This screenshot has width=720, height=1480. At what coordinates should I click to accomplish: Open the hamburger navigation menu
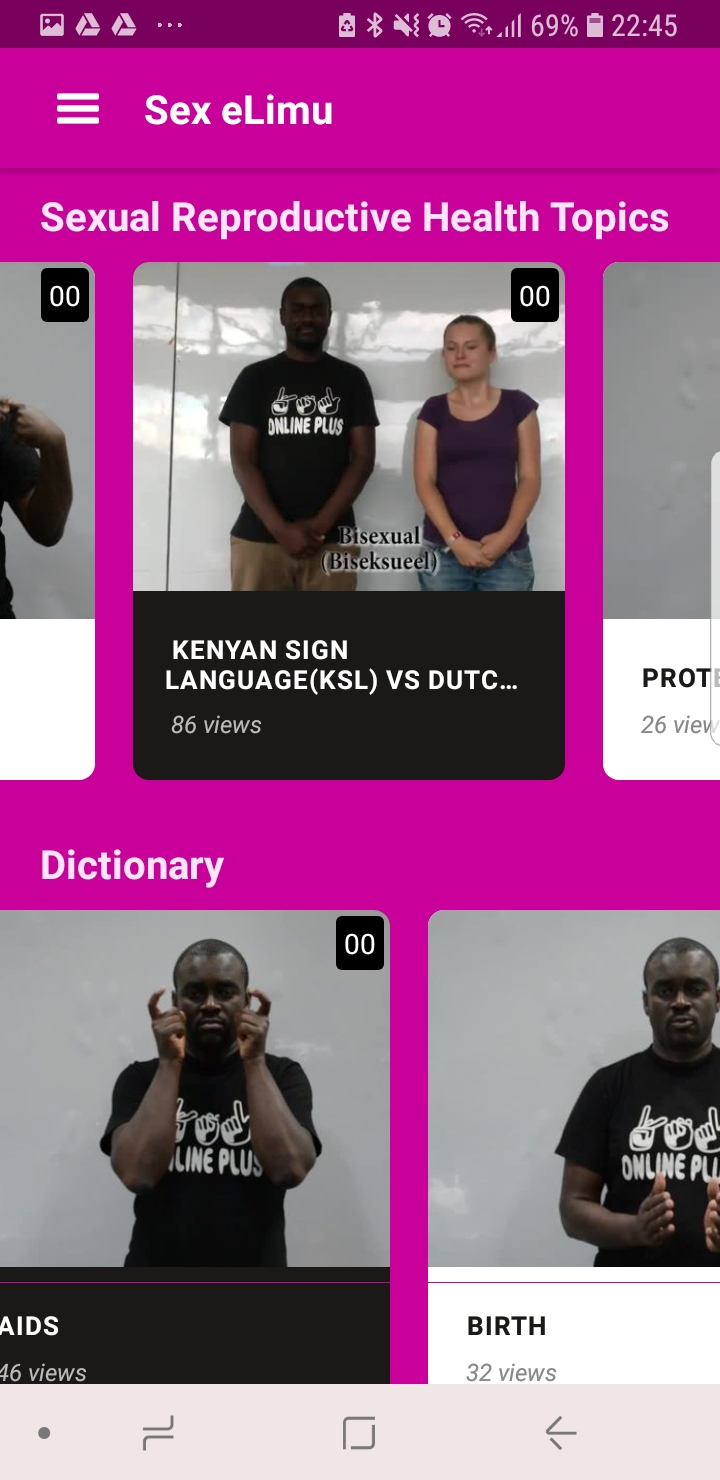[78, 109]
